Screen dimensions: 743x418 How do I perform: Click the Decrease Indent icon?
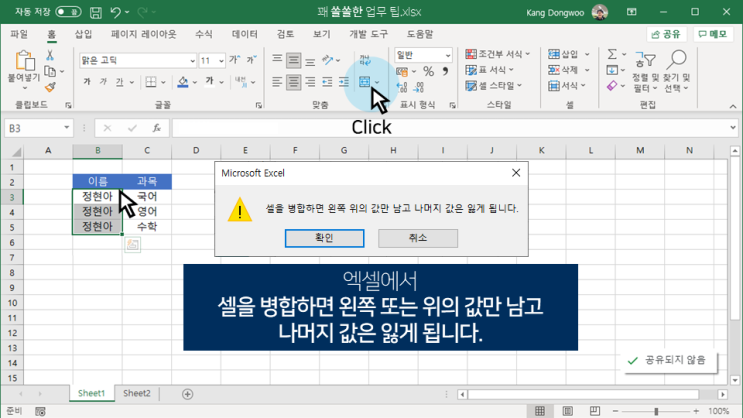[x=327, y=82]
